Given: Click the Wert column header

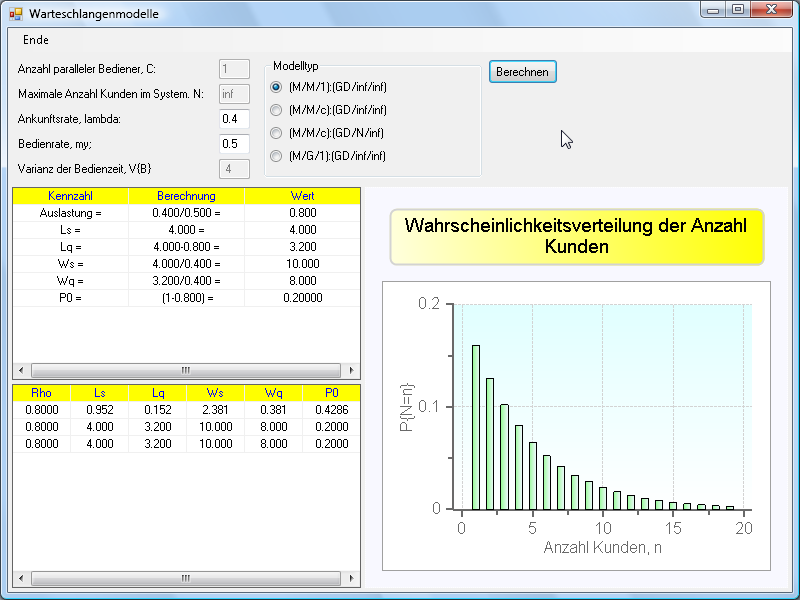Looking at the screenshot, I should tap(302, 196).
